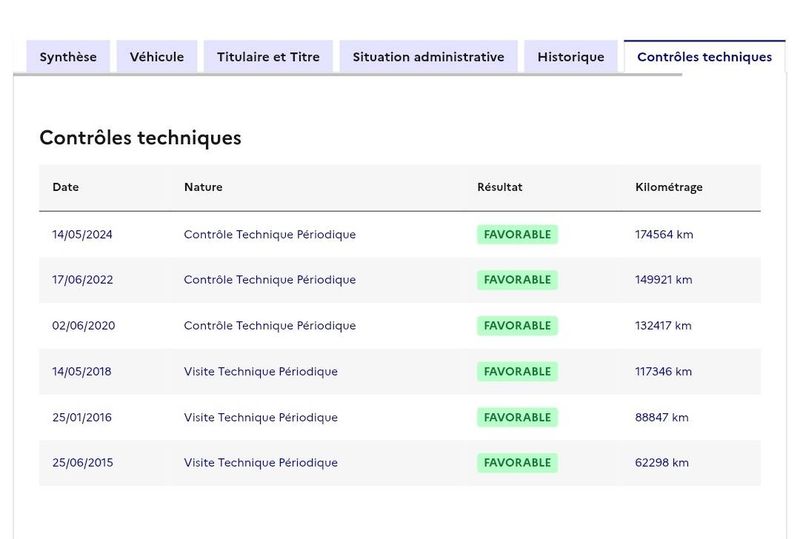Click FAVORABLE badge for 17/06/2022 inspection

tap(517, 280)
